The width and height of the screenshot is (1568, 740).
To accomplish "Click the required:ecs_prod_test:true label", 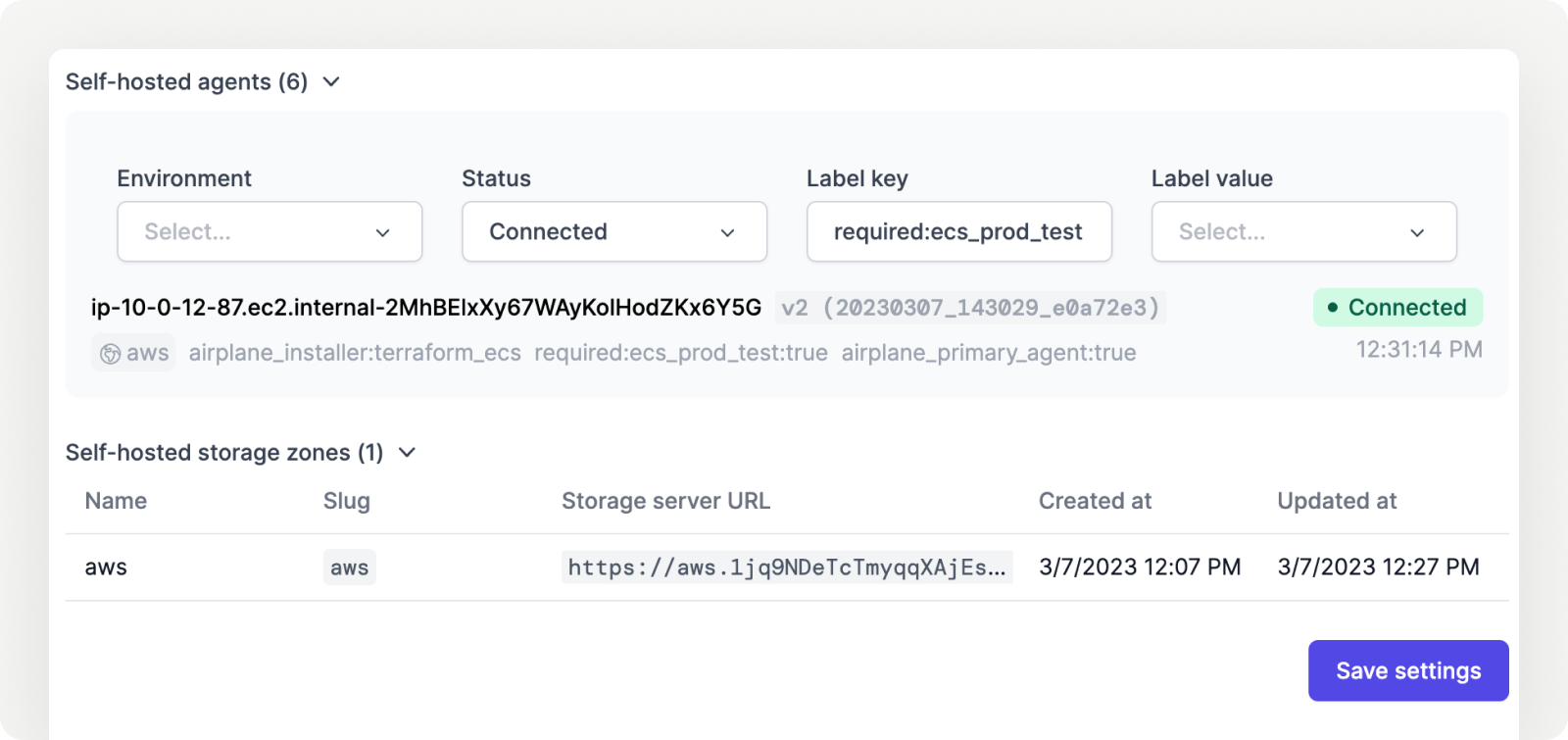I will coord(681,353).
